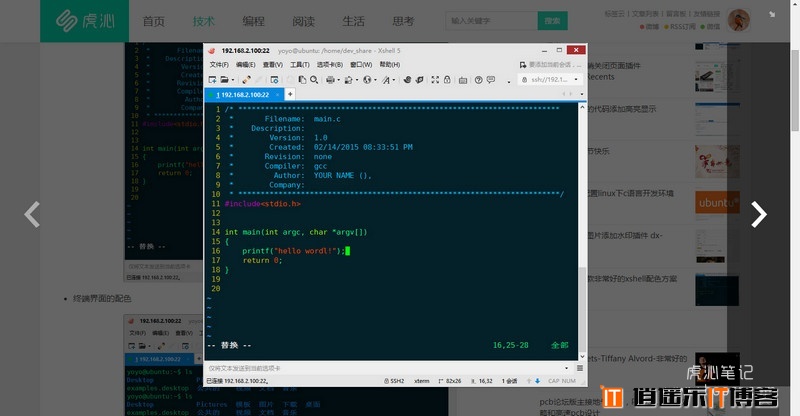Viewport: 800px width, 416px height.
Task: Click the New session icon in Xshell toolbar
Action: pos(212,80)
